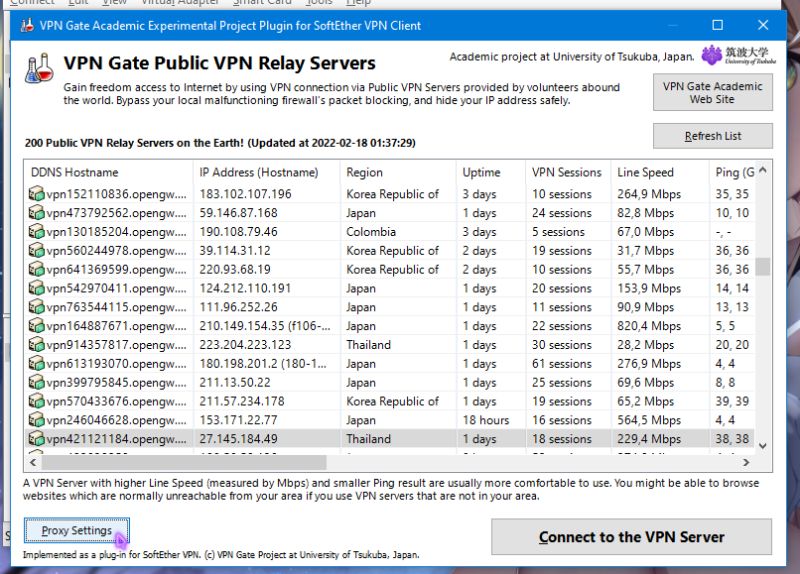
Task: Click server icon for vpn152110836 row
Action: pyautogui.click(x=37, y=194)
